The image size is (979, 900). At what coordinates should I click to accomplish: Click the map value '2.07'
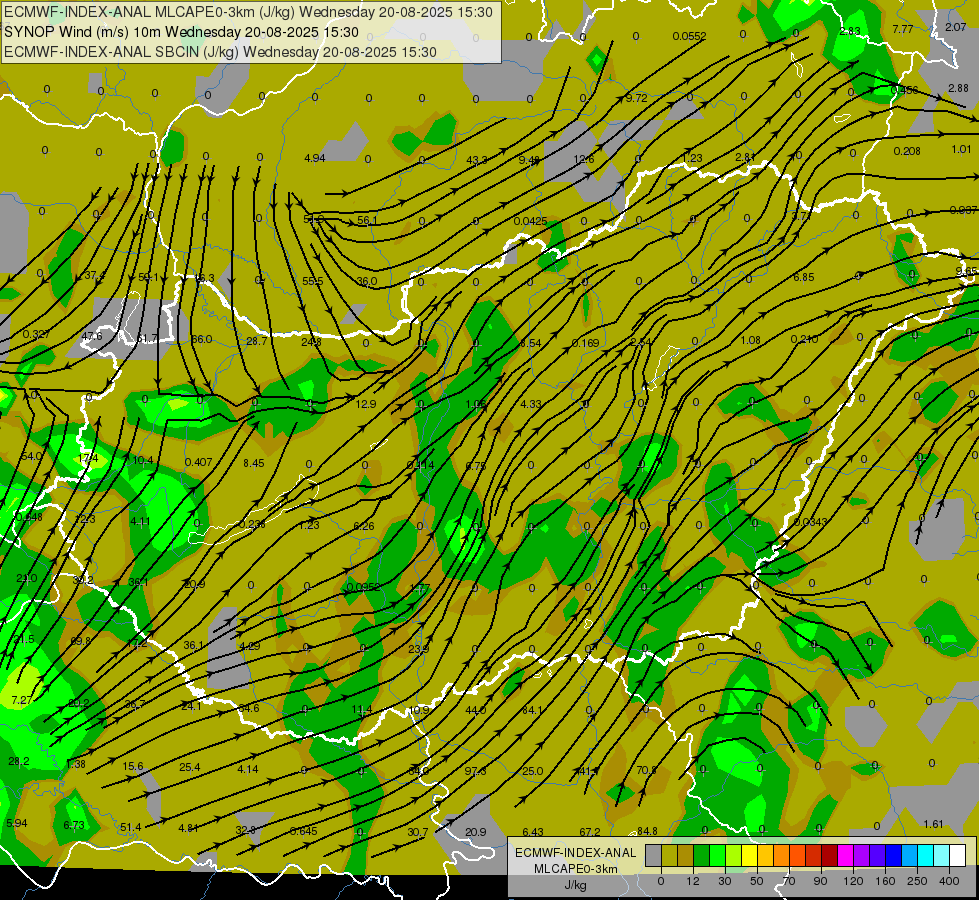(955, 27)
